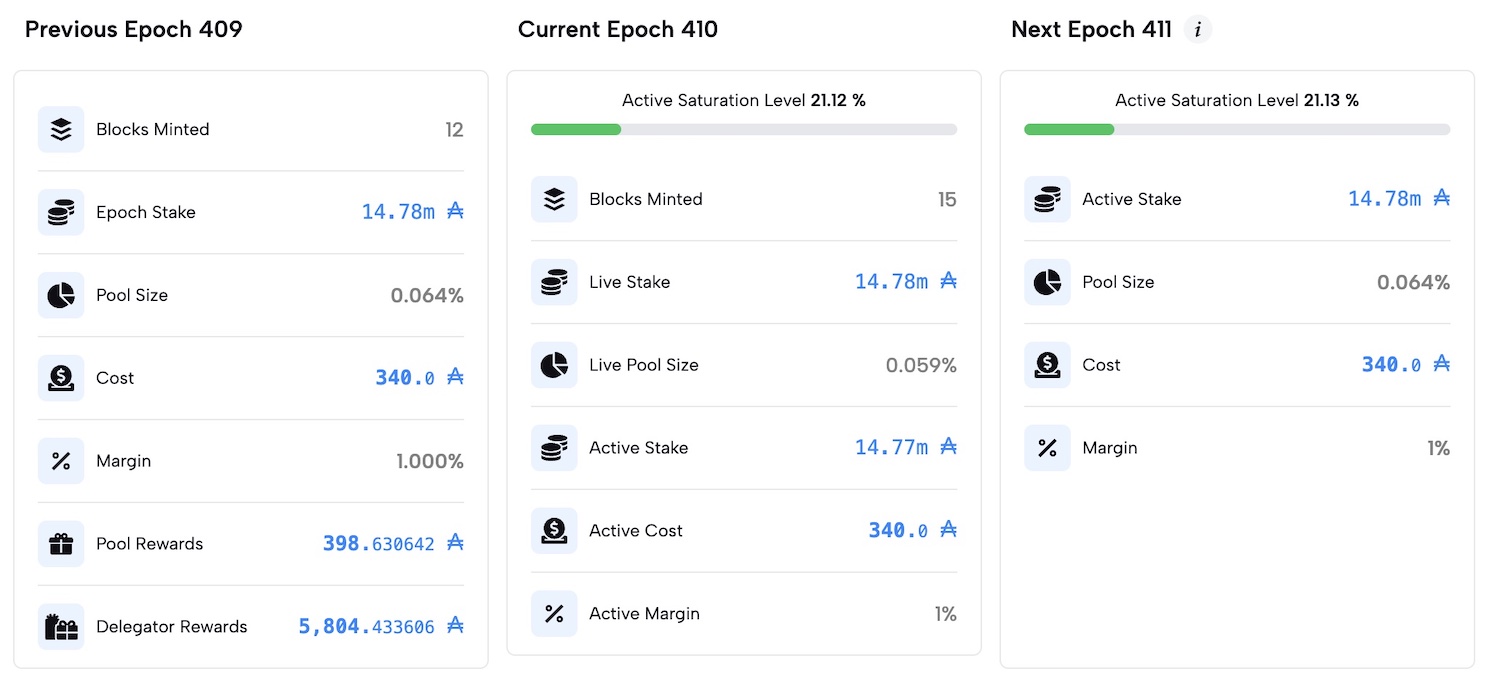Click the Margin percent icon in Previous Epoch
1500x682 pixels.
click(x=61, y=461)
